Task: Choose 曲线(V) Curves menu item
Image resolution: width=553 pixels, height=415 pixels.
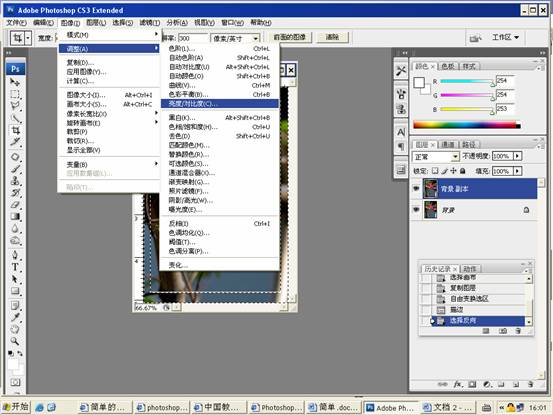Action: pyautogui.click(x=219, y=85)
